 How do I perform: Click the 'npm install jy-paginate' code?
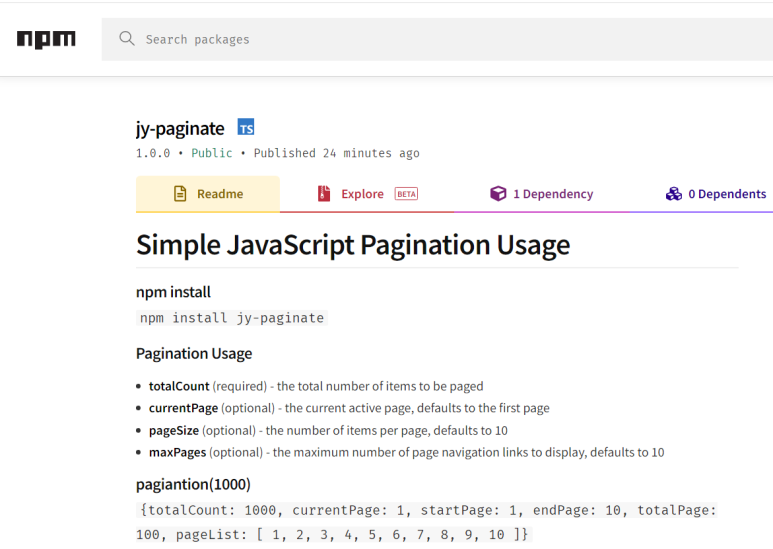232,318
